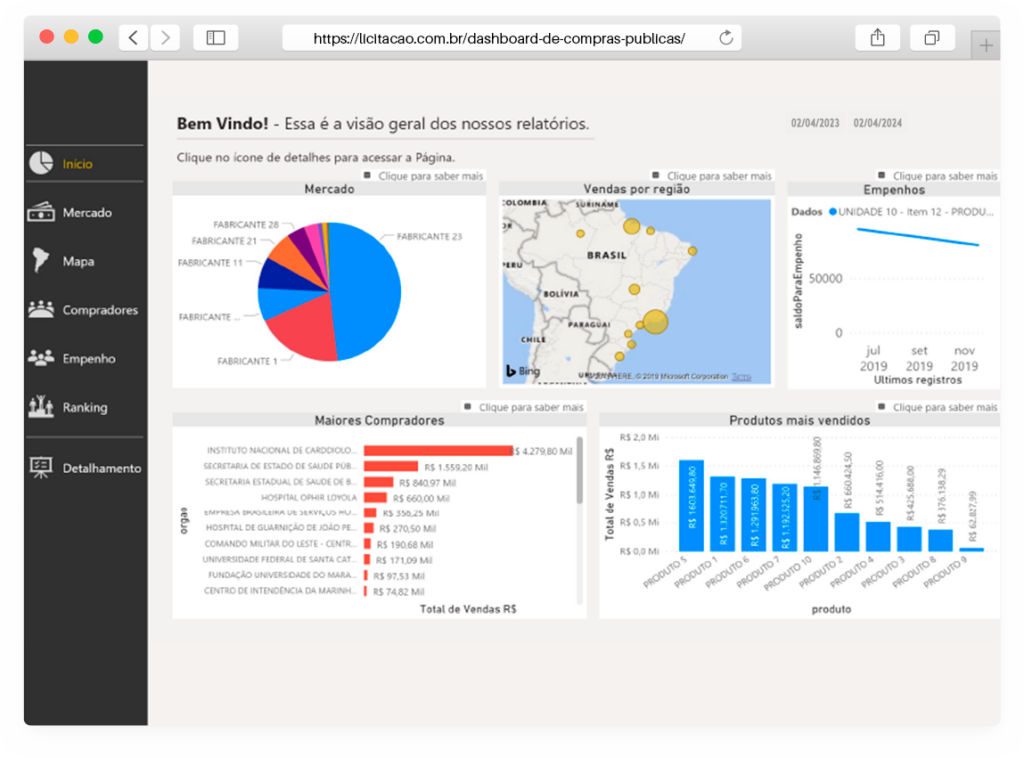Image resolution: width=1024 pixels, height=758 pixels.
Task: Click the Terms link on the map
Action: tap(741, 377)
